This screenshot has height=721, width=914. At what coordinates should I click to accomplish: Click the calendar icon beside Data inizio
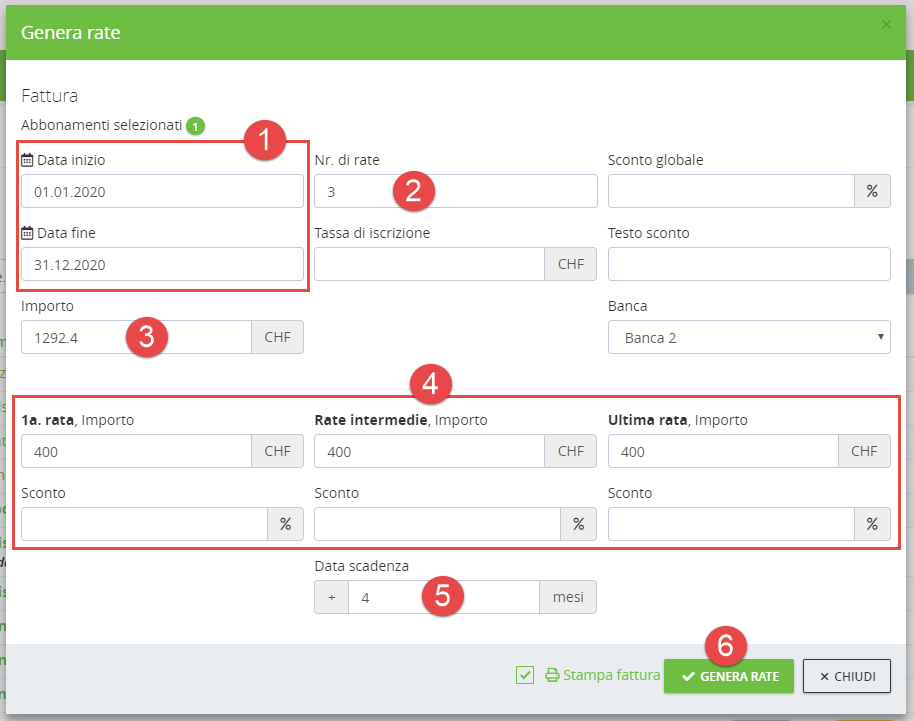pyautogui.click(x=28, y=160)
